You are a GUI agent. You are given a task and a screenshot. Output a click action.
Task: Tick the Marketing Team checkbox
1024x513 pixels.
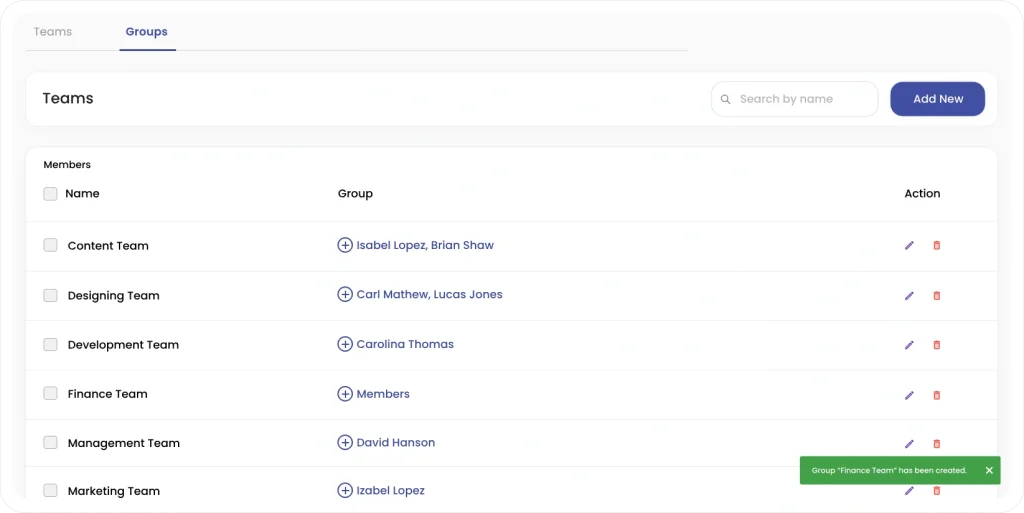pos(50,490)
